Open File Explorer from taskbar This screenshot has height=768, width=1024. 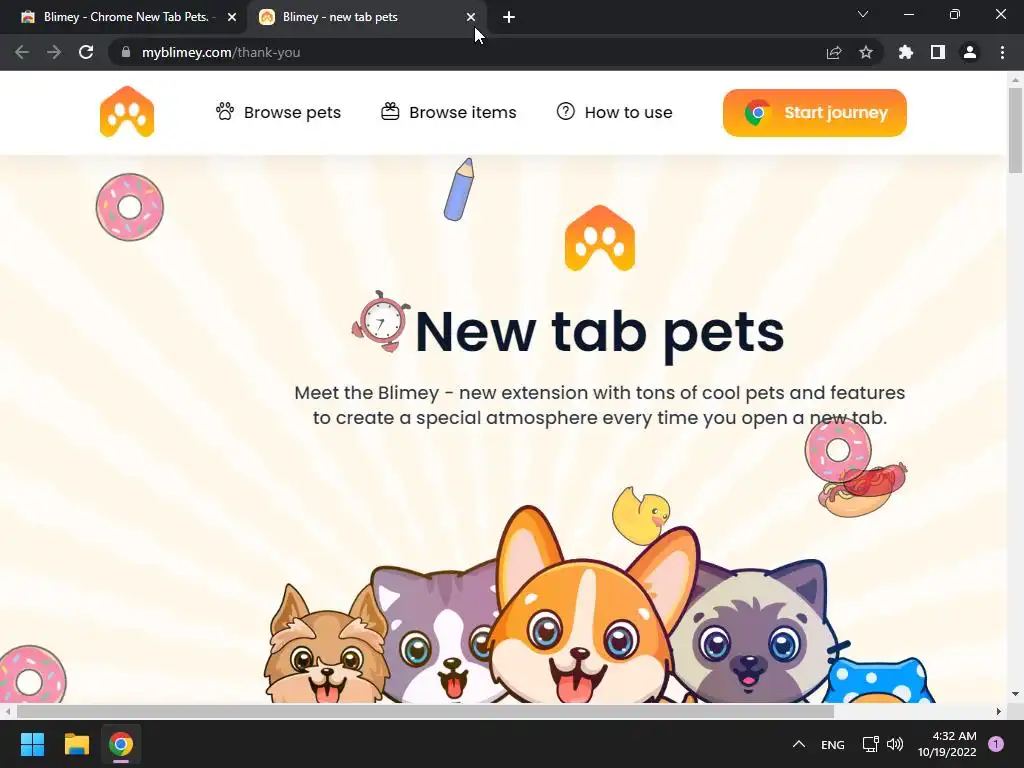point(76,744)
